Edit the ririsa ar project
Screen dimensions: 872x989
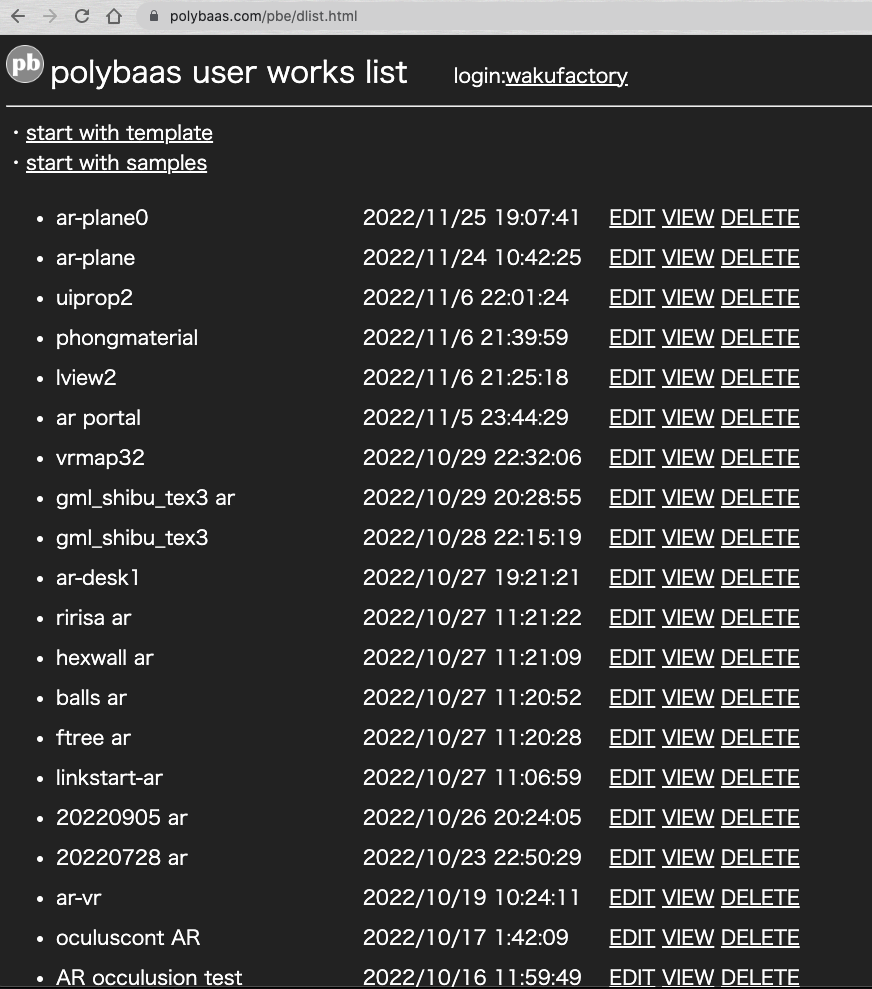631,617
